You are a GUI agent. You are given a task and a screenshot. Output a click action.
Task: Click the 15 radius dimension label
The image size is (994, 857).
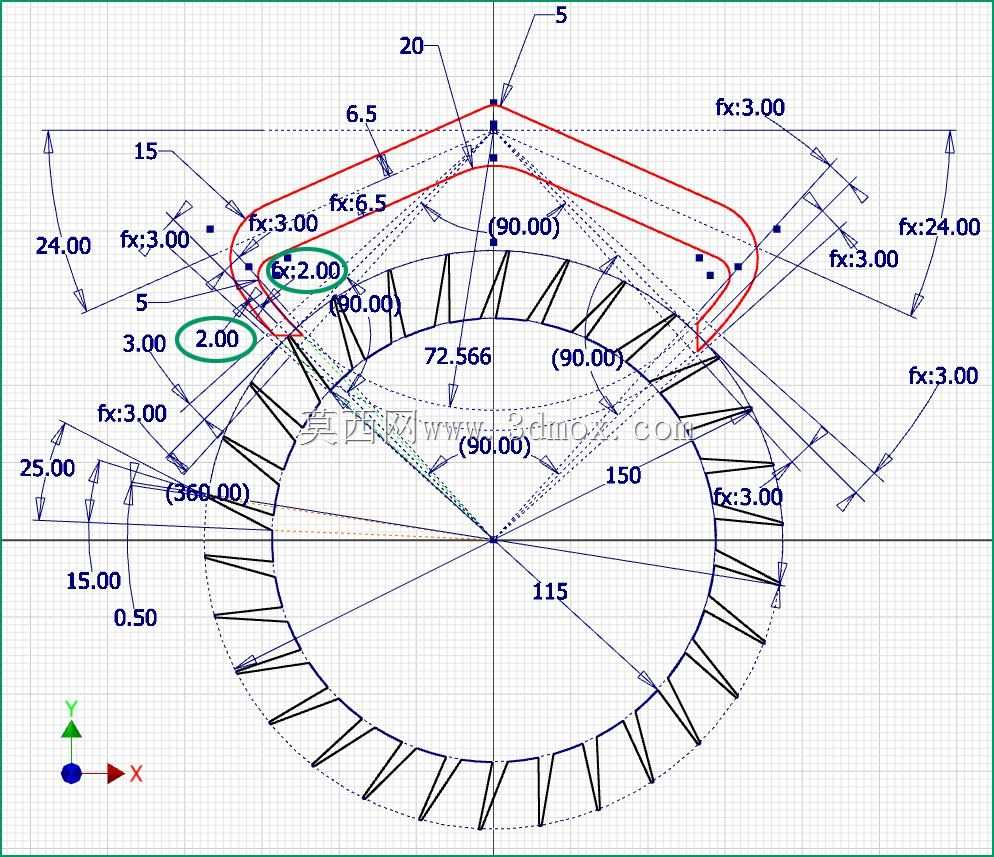(x=145, y=151)
